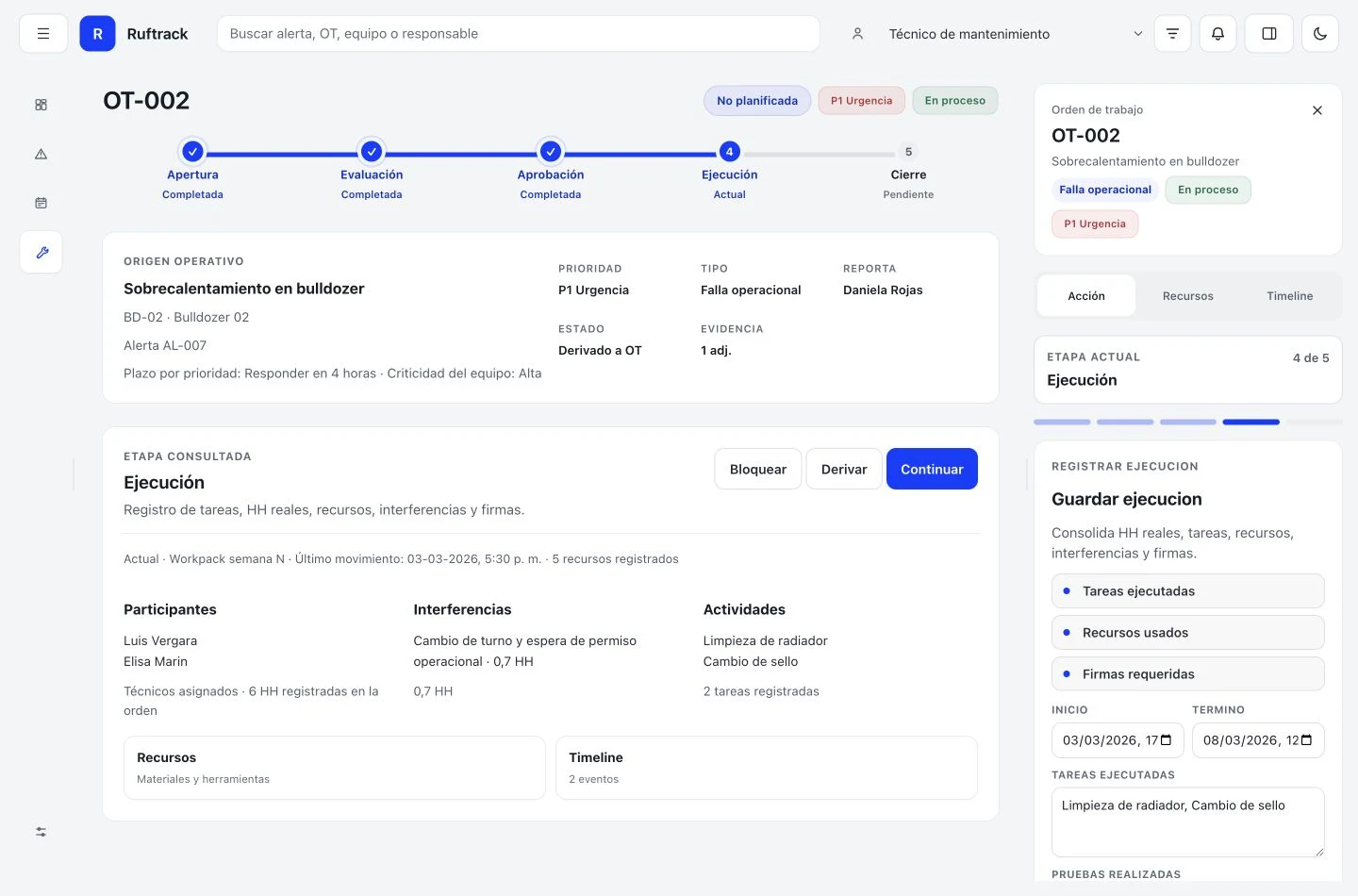1358x896 pixels.
Task: Open the Técnico de mantenimiento role dropdown
Action: point(1016,34)
